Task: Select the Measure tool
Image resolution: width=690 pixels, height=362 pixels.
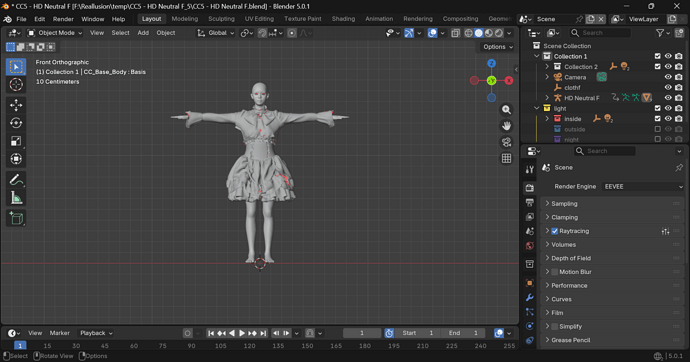Action: pyautogui.click(x=16, y=198)
